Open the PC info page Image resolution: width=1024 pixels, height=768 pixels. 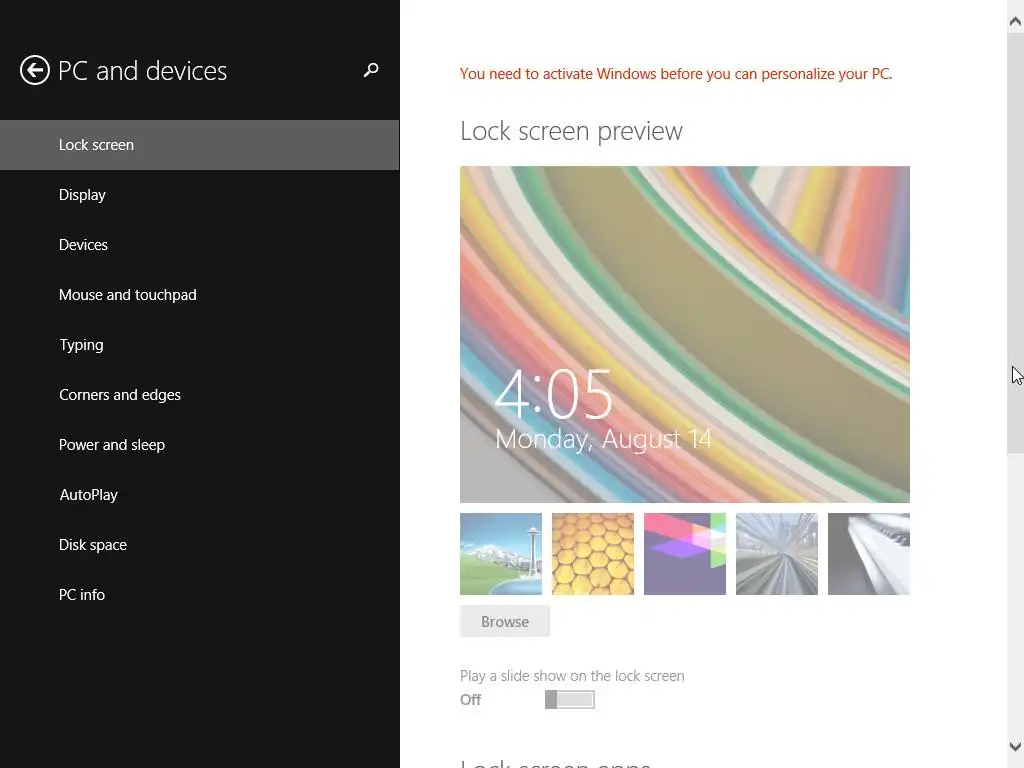[82, 595]
